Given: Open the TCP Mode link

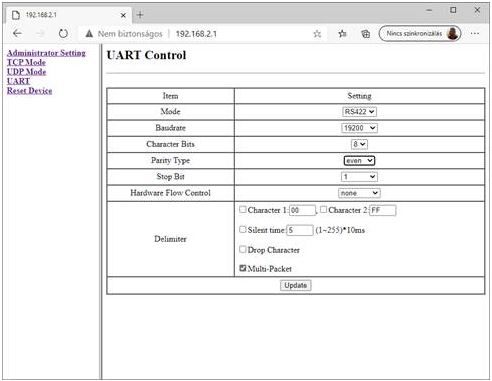Looking at the screenshot, I should tap(26, 62).
